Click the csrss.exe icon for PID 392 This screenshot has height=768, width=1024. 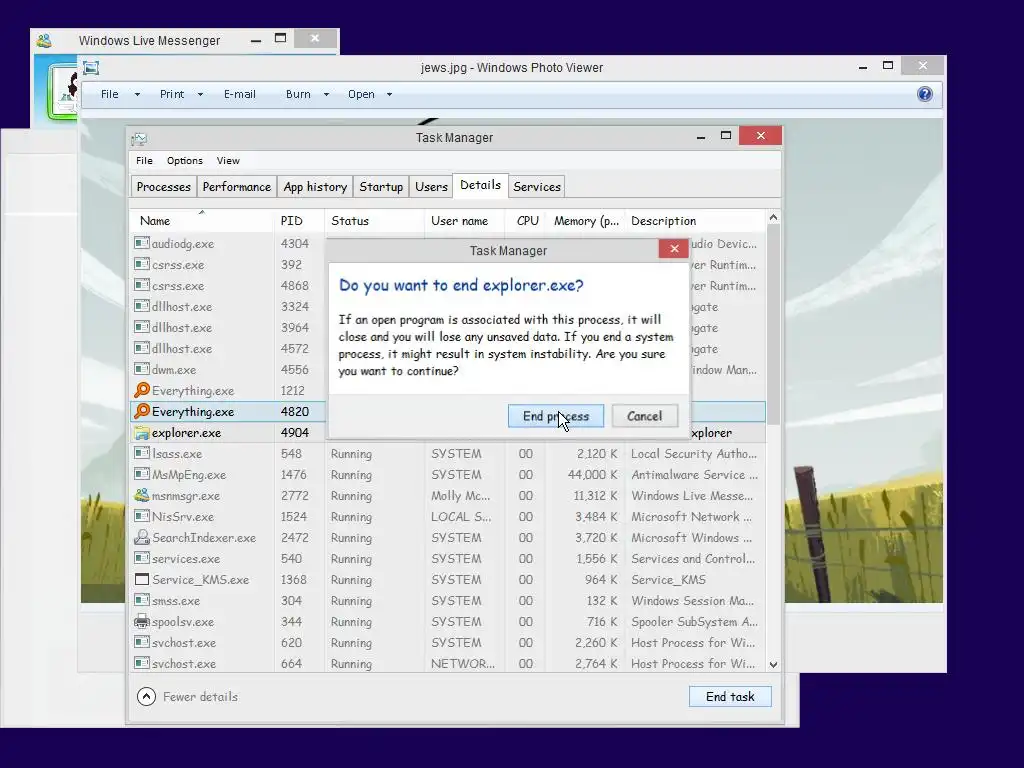(x=142, y=264)
